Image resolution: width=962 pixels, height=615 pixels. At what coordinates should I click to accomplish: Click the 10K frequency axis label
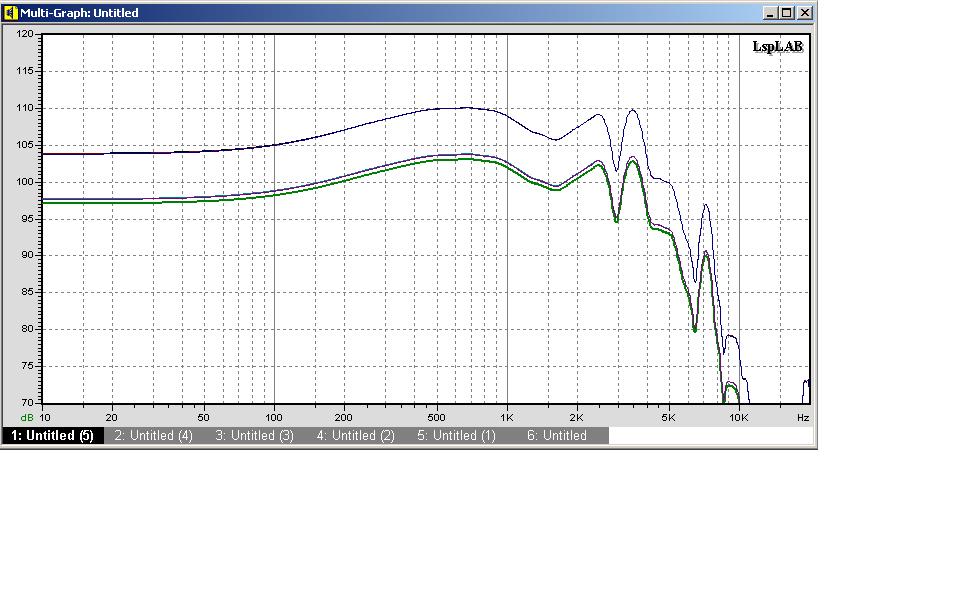(x=739, y=418)
